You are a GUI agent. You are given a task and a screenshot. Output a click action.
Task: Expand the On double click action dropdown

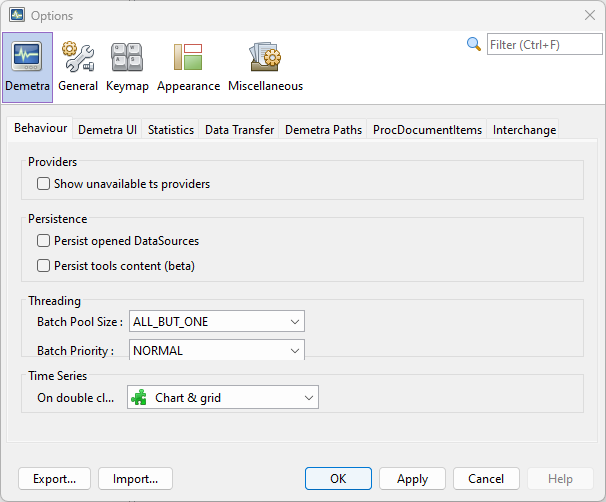tap(308, 398)
